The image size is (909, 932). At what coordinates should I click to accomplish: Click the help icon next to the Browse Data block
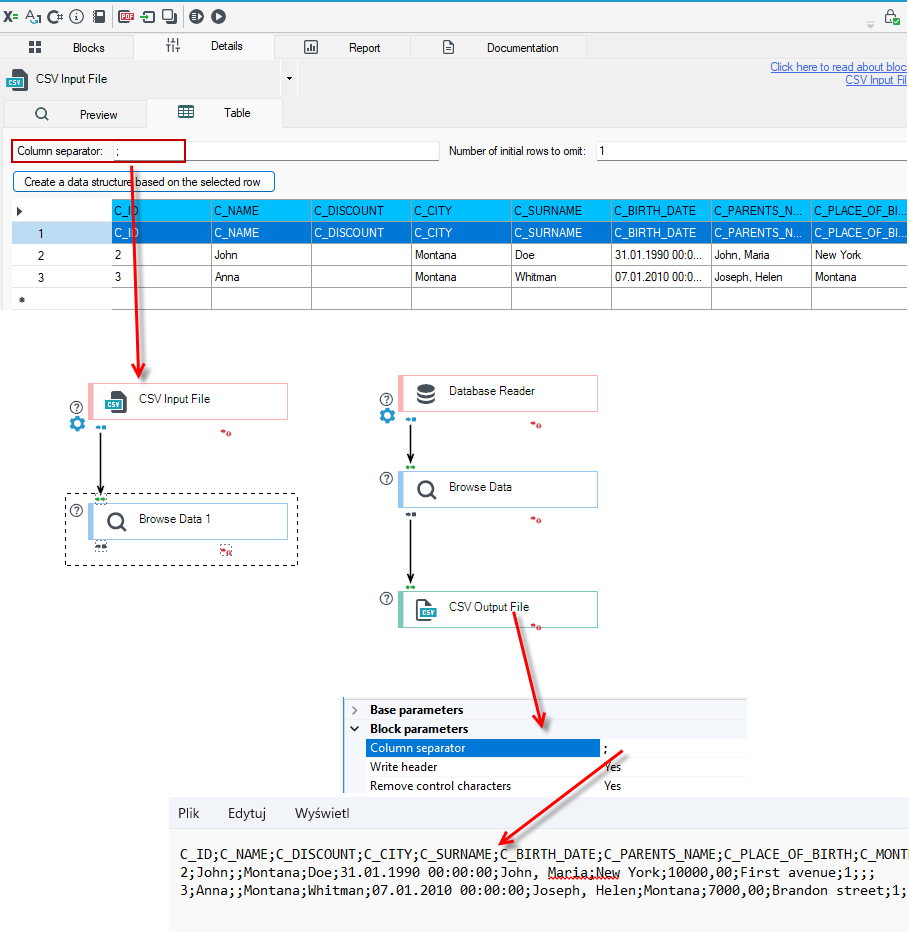pos(386,478)
